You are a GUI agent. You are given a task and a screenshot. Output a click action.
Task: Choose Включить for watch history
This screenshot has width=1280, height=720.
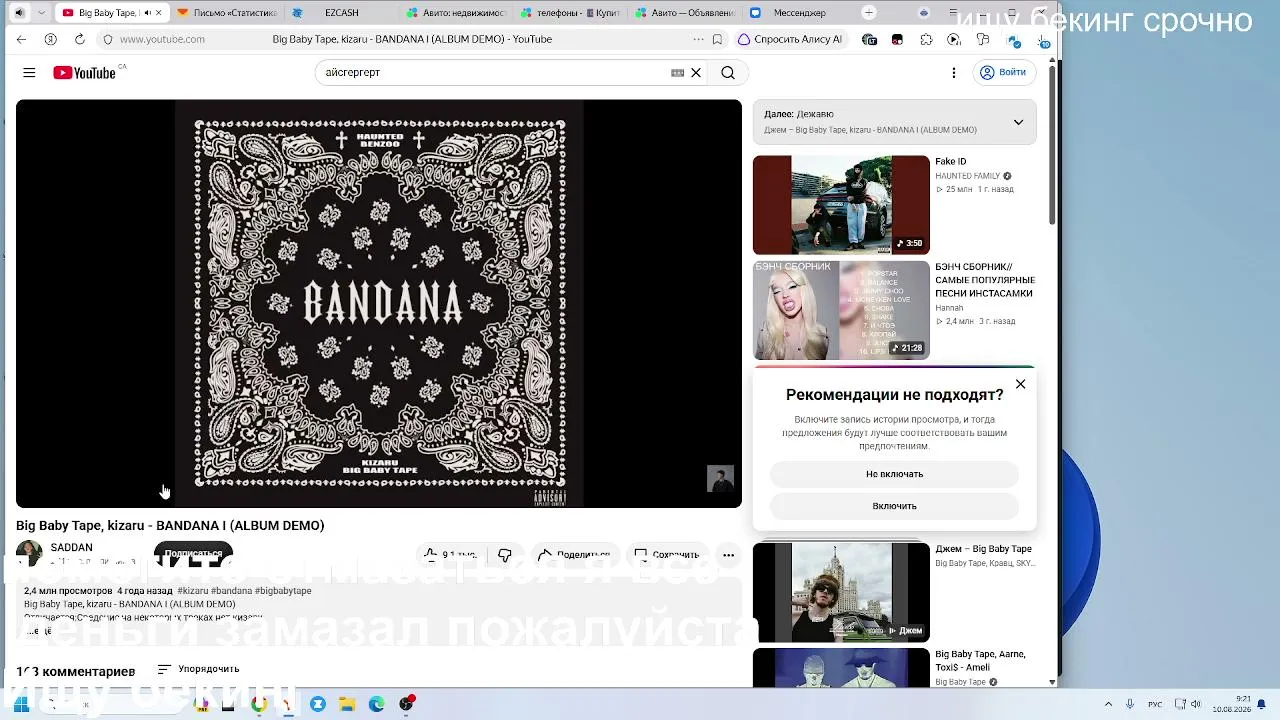[894, 506]
